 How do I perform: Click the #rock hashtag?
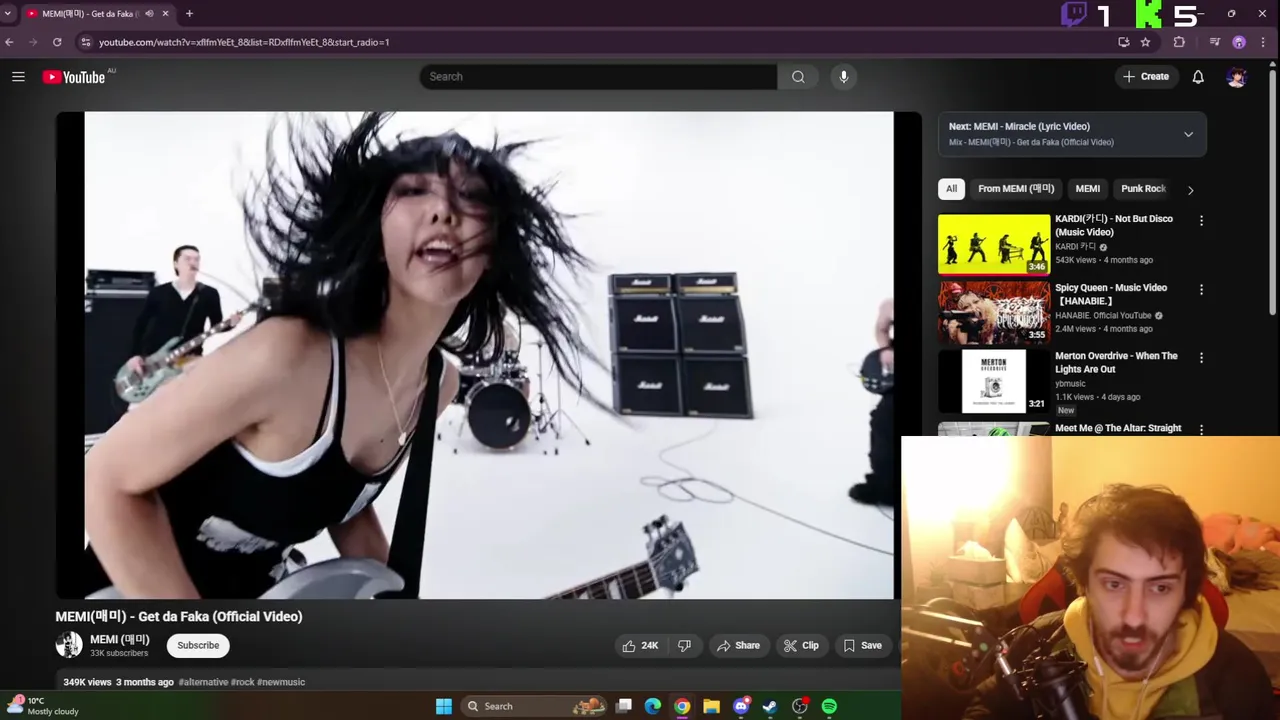pos(243,682)
